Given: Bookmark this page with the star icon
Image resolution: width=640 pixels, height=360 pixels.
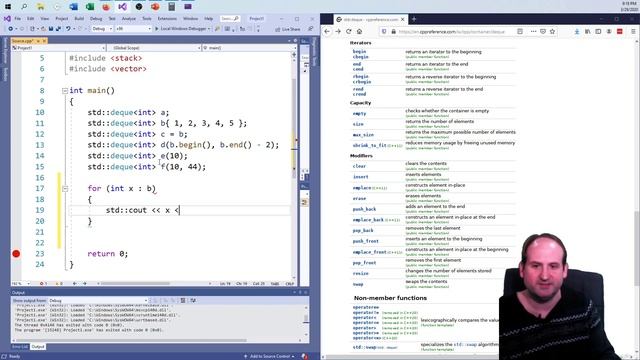Looking at the screenshot, I should click(x=552, y=31).
